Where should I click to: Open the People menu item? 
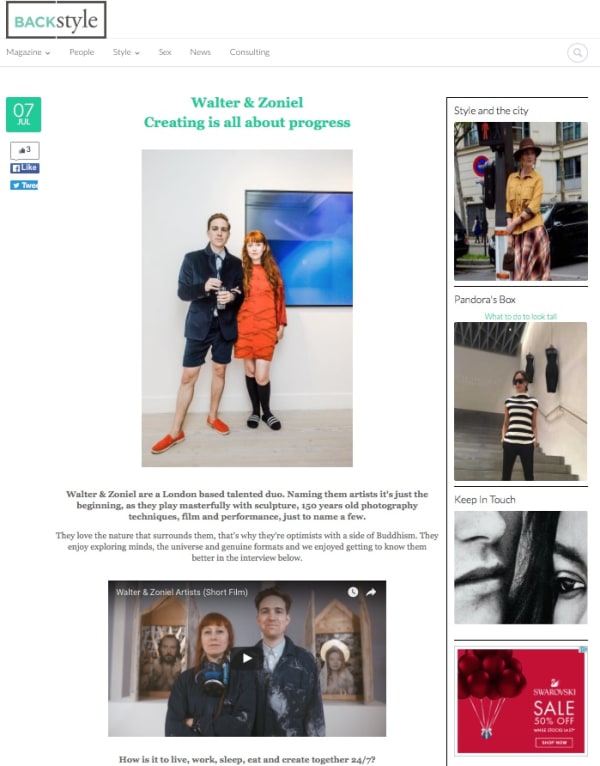(82, 52)
